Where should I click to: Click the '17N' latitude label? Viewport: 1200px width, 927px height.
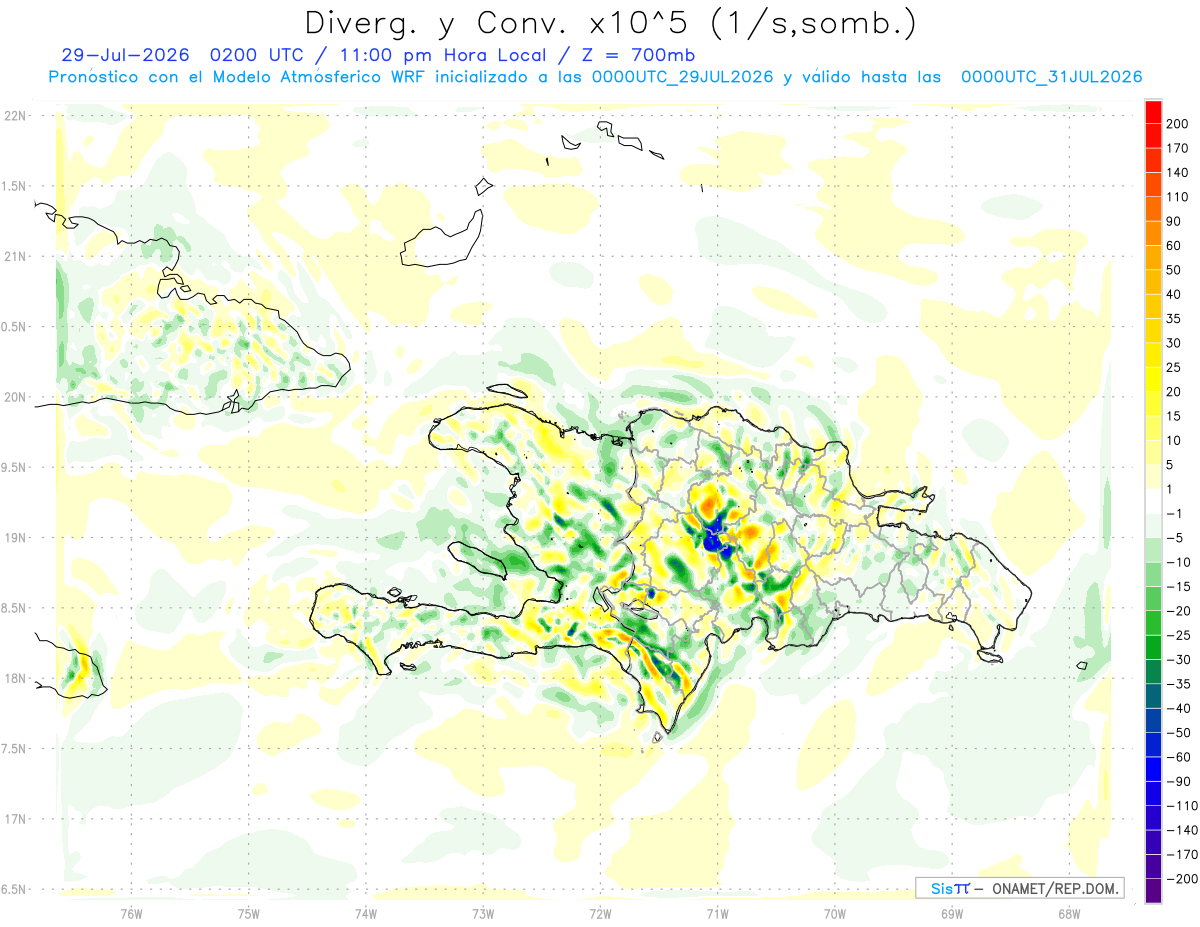15,819
